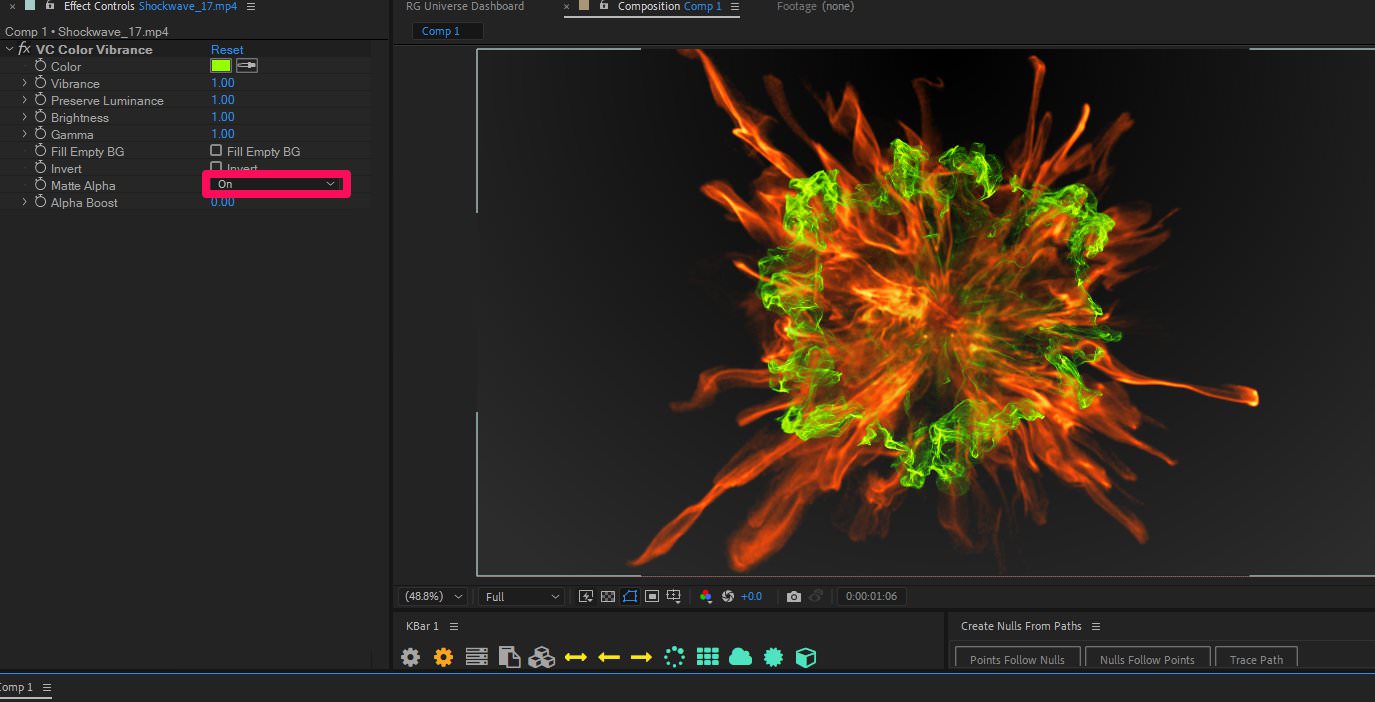The width and height of the screenshot is (1375, 702).
Task: Take a snapshot with the camera icon
Action: click(x=794, y=595)
